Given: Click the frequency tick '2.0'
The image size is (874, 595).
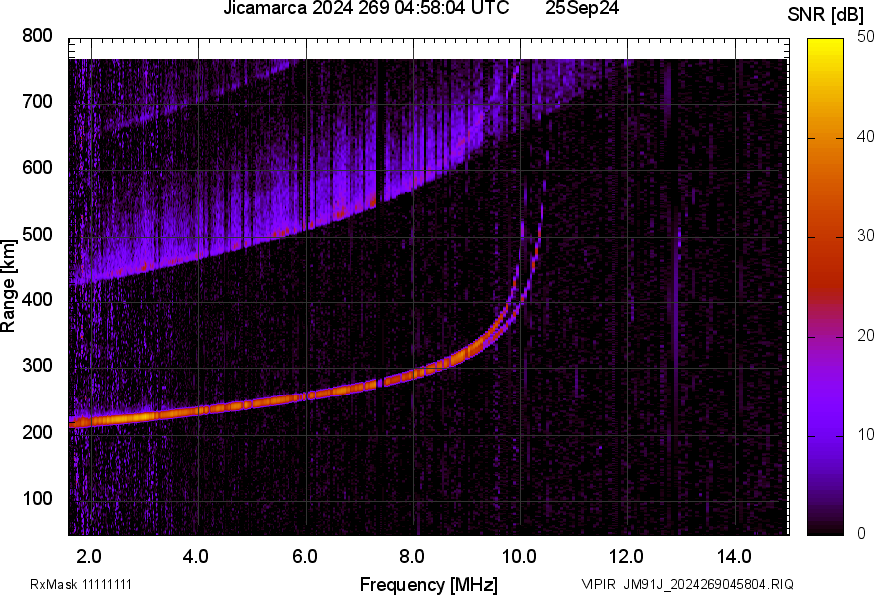Looking at the screenshot, I should (x=89, y=557).
